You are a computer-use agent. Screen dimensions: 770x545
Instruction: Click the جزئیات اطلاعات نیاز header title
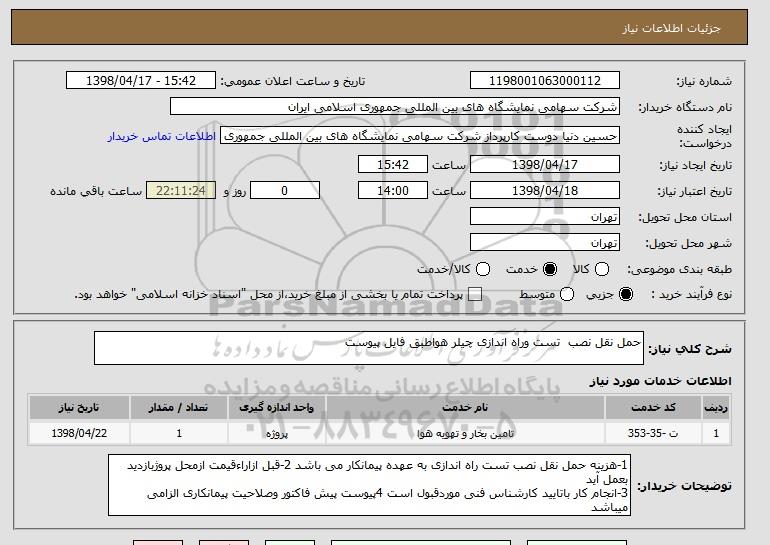point(671,28)
